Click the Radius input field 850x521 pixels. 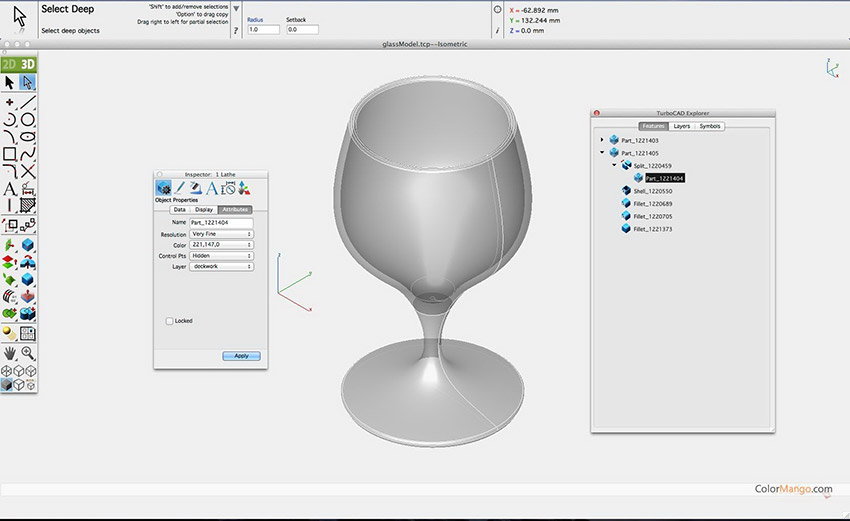tap(264, 30)
